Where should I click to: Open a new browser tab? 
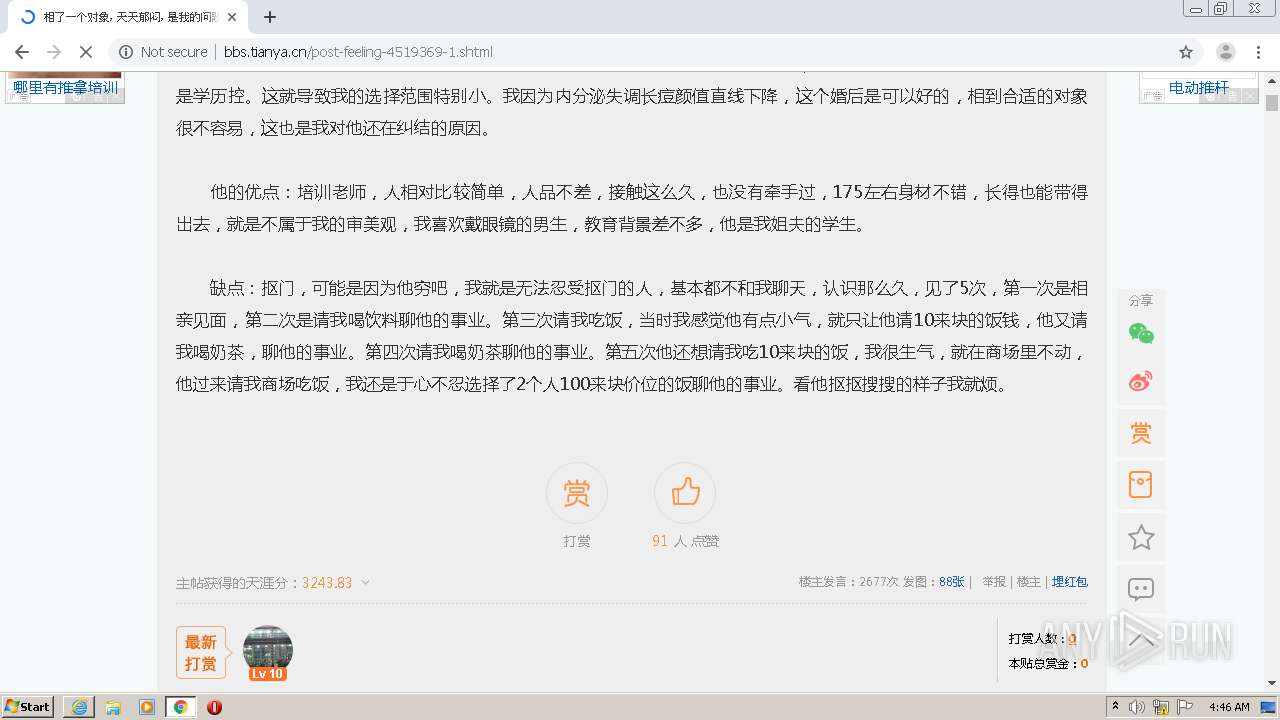(270, 17)
